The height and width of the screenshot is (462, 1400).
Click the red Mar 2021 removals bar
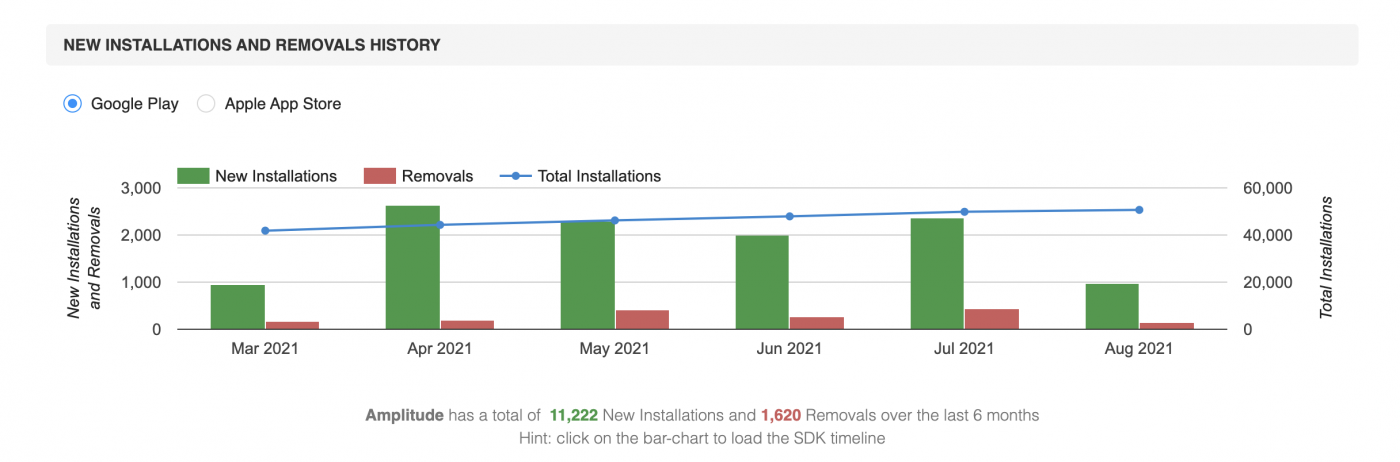pyautogui.click(x=292, y=325)
